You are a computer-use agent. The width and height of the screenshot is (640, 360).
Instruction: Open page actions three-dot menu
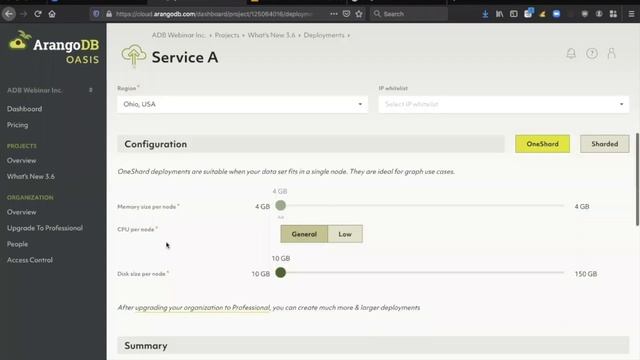point(334,14)
